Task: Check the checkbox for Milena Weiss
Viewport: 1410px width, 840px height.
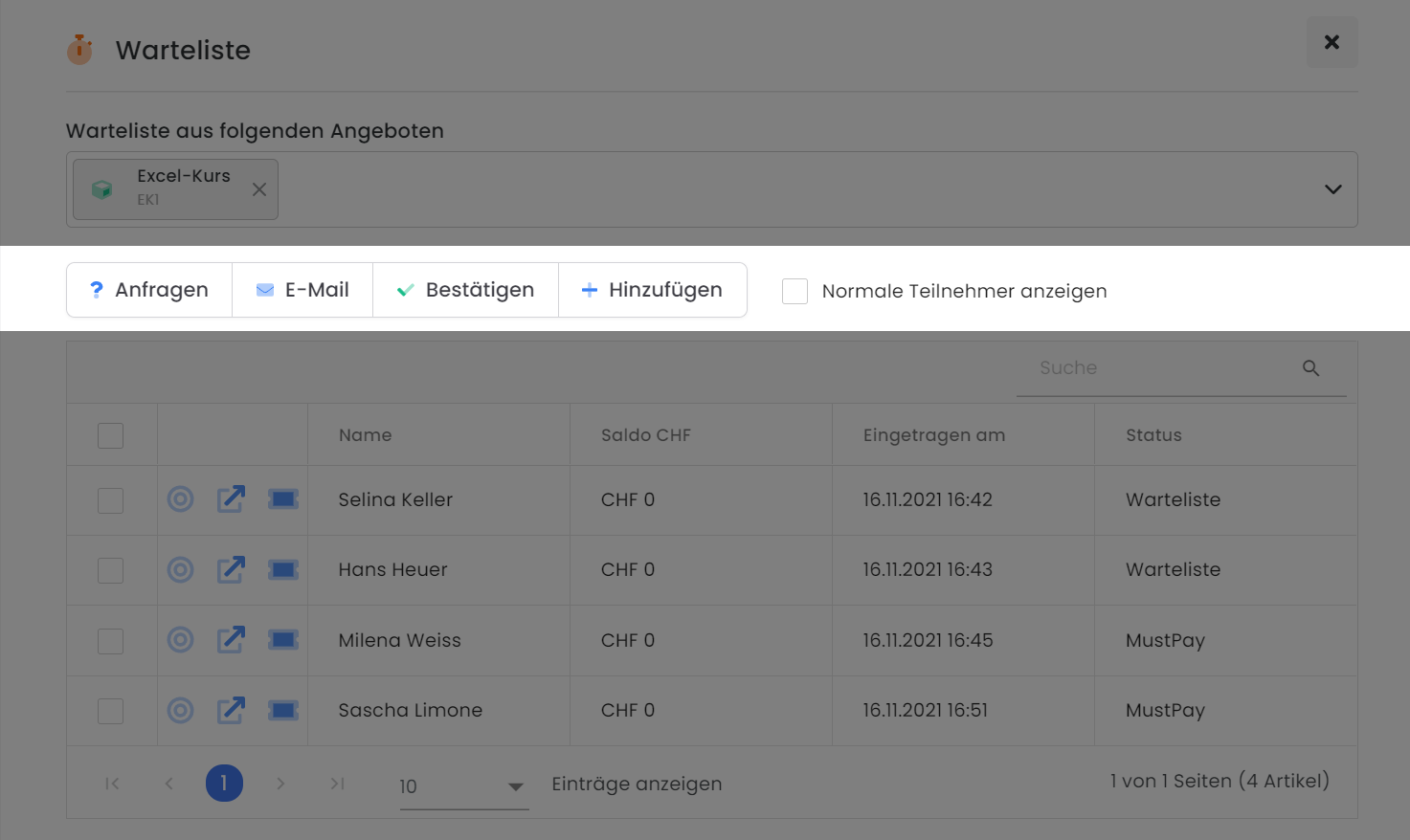Action: tap(110, 640)
